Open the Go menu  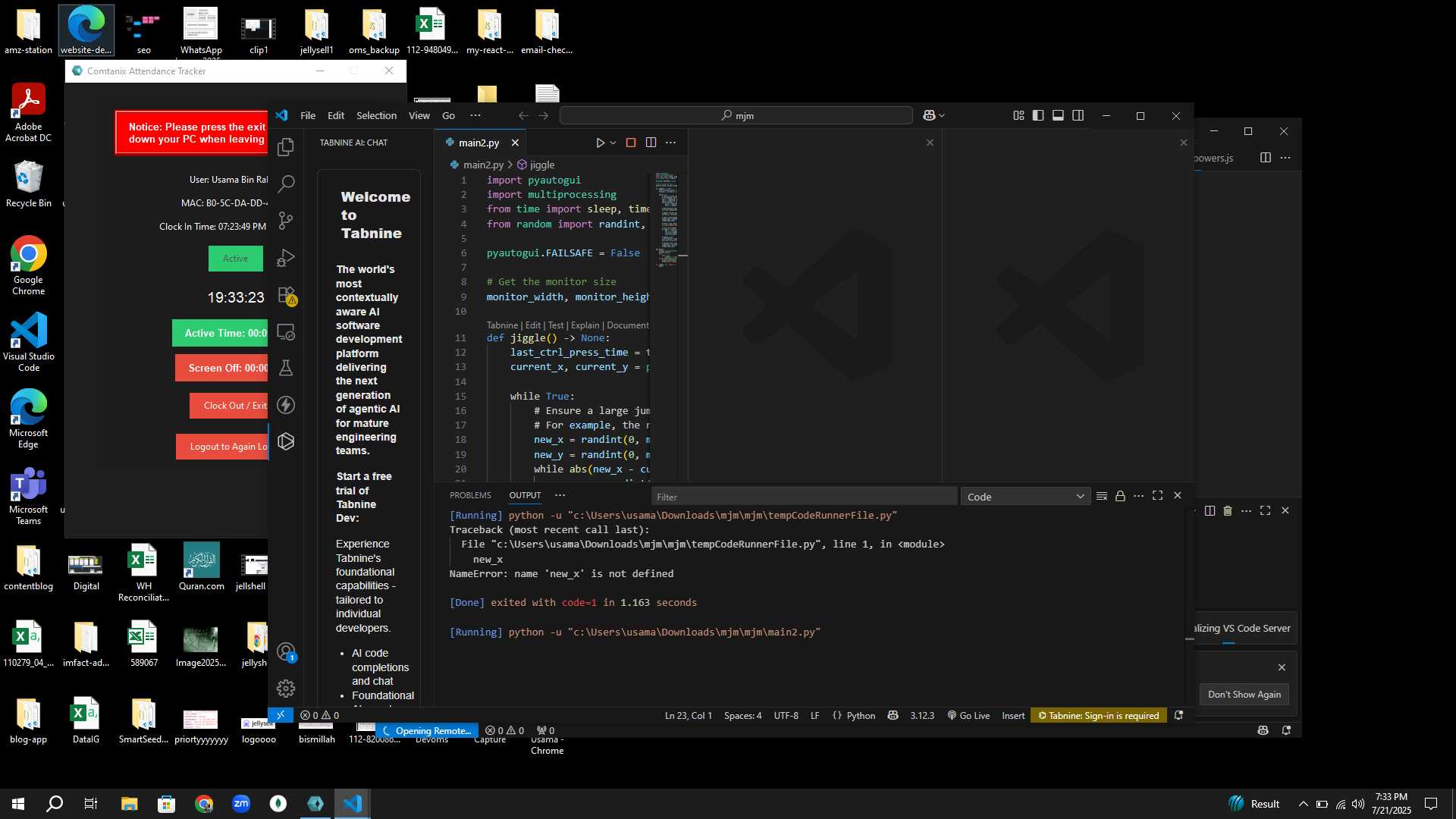(448, 115)
